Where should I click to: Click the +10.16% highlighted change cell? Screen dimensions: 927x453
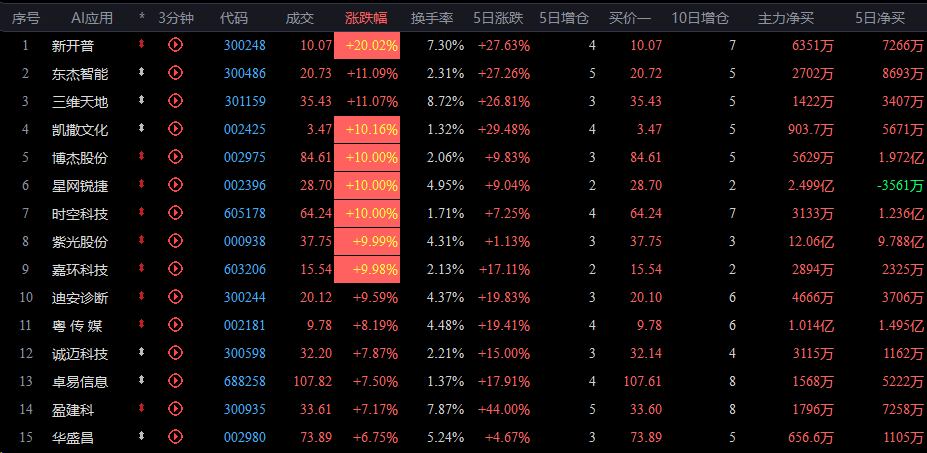click(367, 130)
